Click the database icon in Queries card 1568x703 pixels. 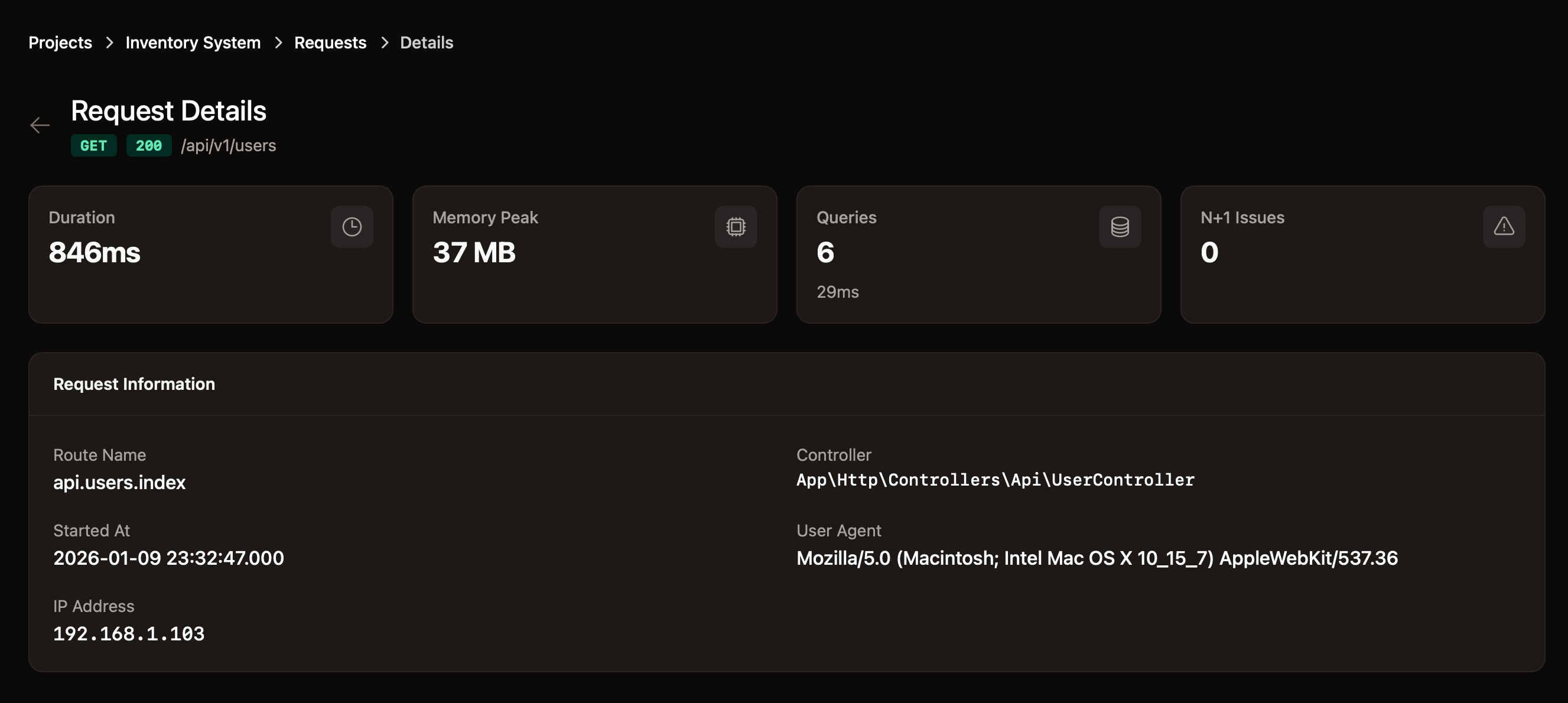tap(1120, 227)
